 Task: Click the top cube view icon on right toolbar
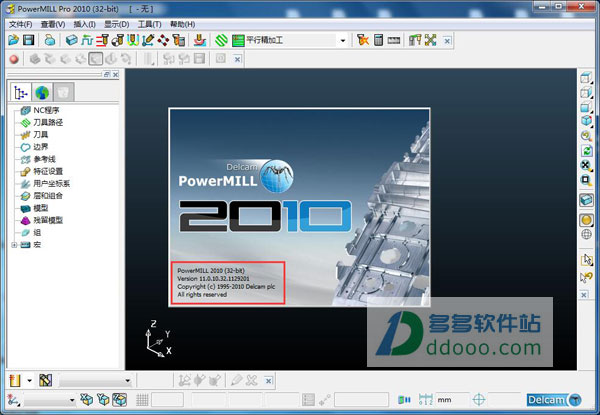pyautogui.click(x=586, y=77)
